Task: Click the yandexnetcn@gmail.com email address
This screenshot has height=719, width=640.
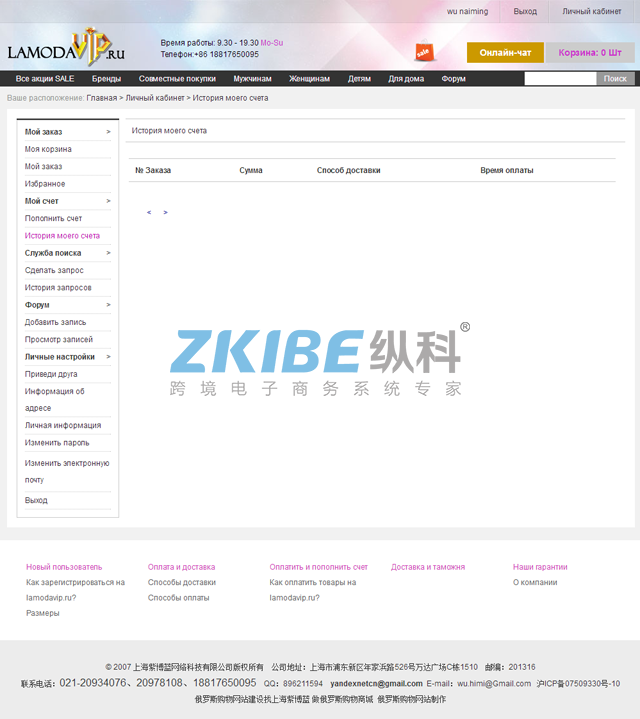Action: 376,684
